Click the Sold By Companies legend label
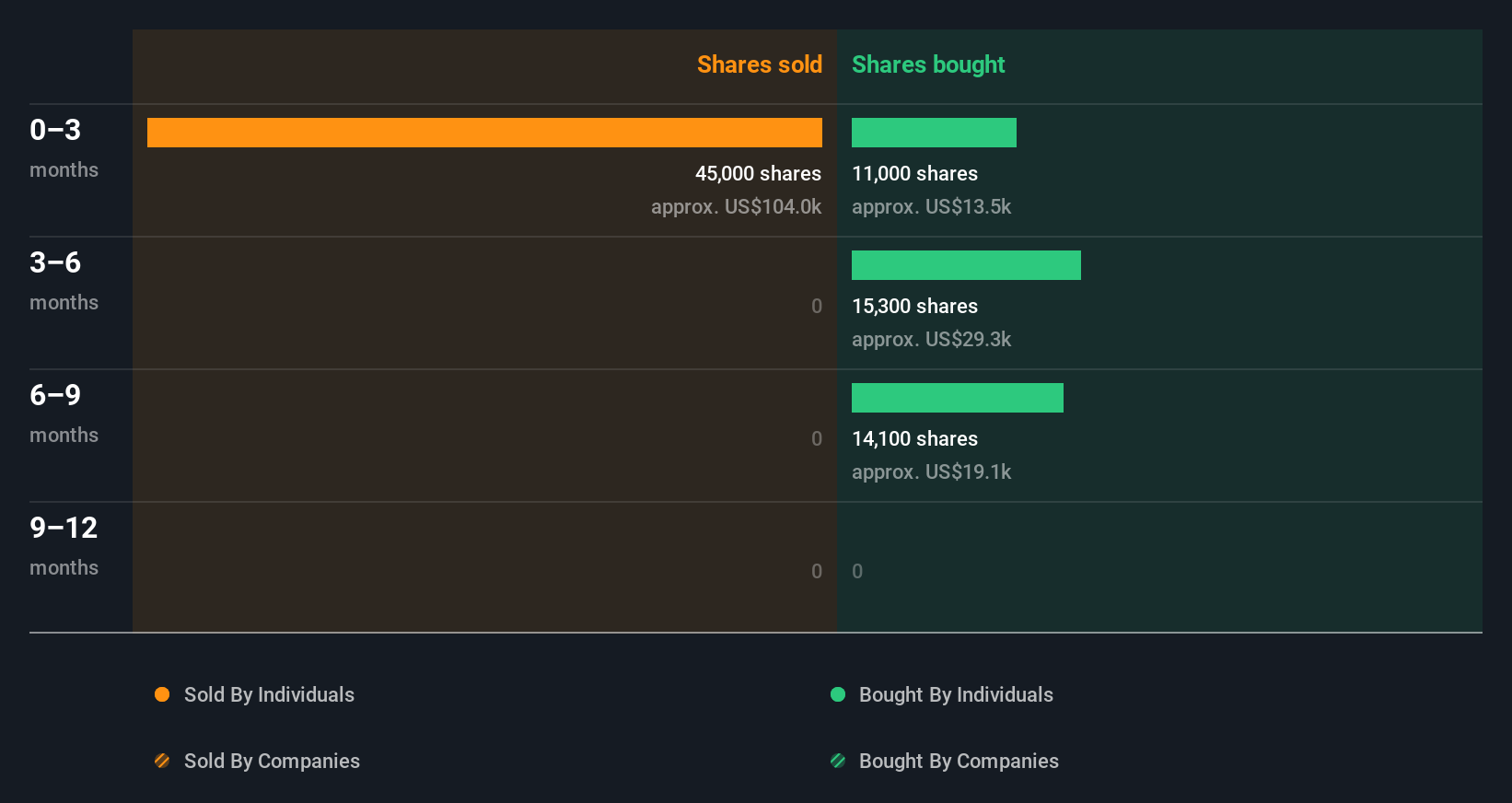Screen dimensions: 1512x803 [272, 761]
